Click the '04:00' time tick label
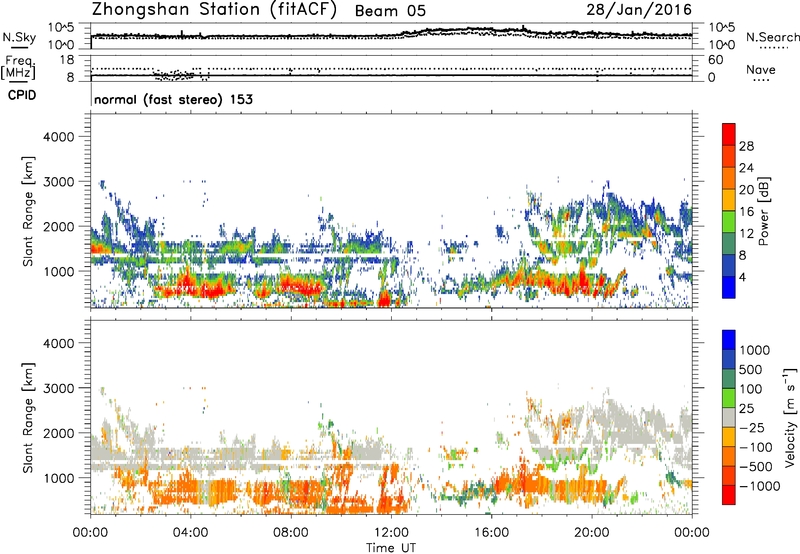 (190, 533)
